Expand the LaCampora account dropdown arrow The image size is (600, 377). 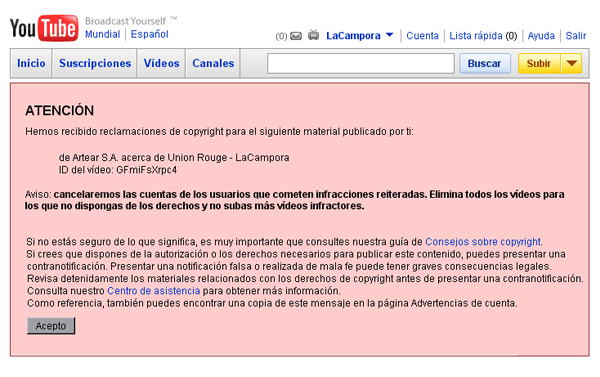[390, 35]
